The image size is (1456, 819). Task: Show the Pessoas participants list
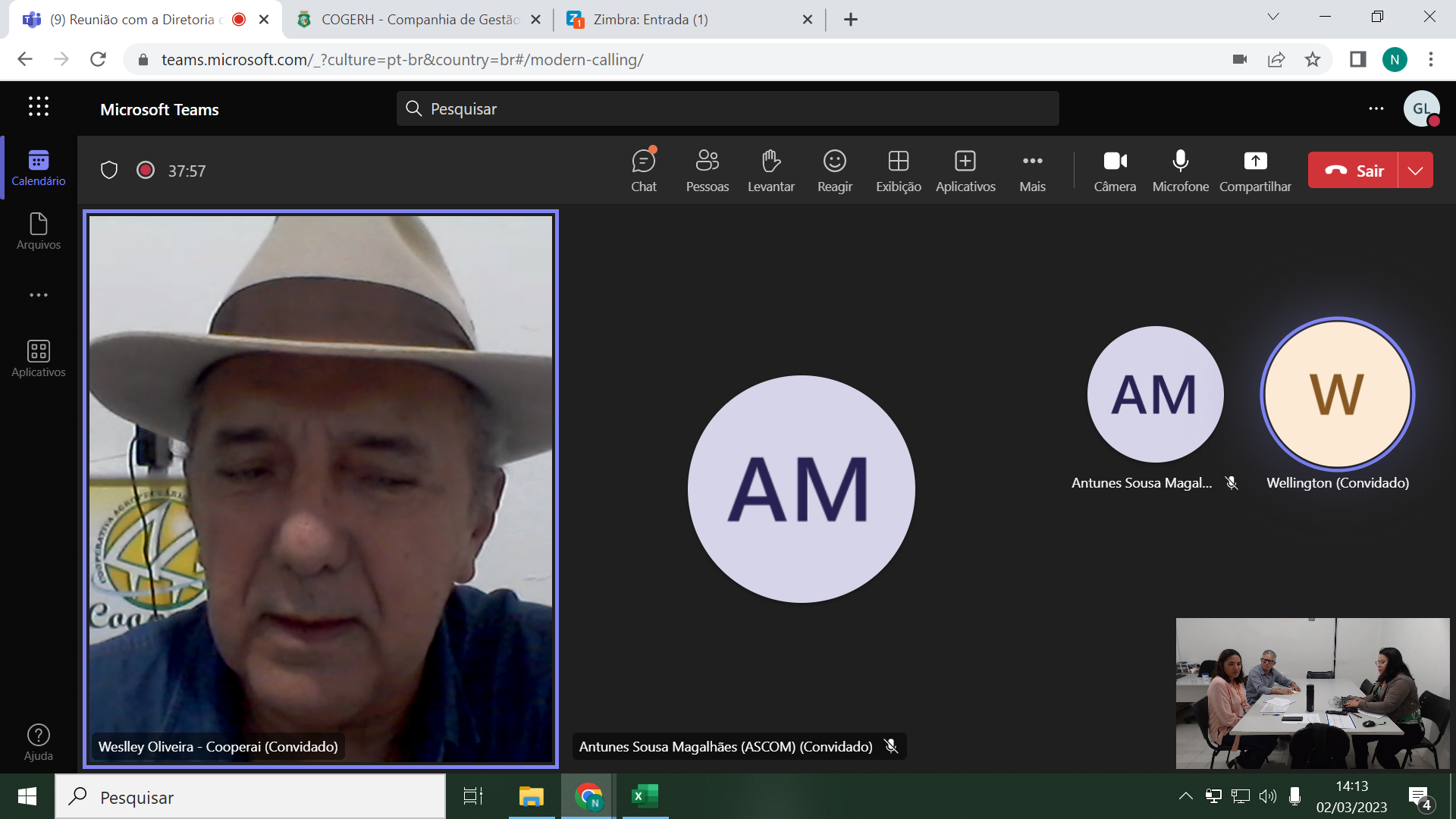pyautogui.click(x=707, y=171)
